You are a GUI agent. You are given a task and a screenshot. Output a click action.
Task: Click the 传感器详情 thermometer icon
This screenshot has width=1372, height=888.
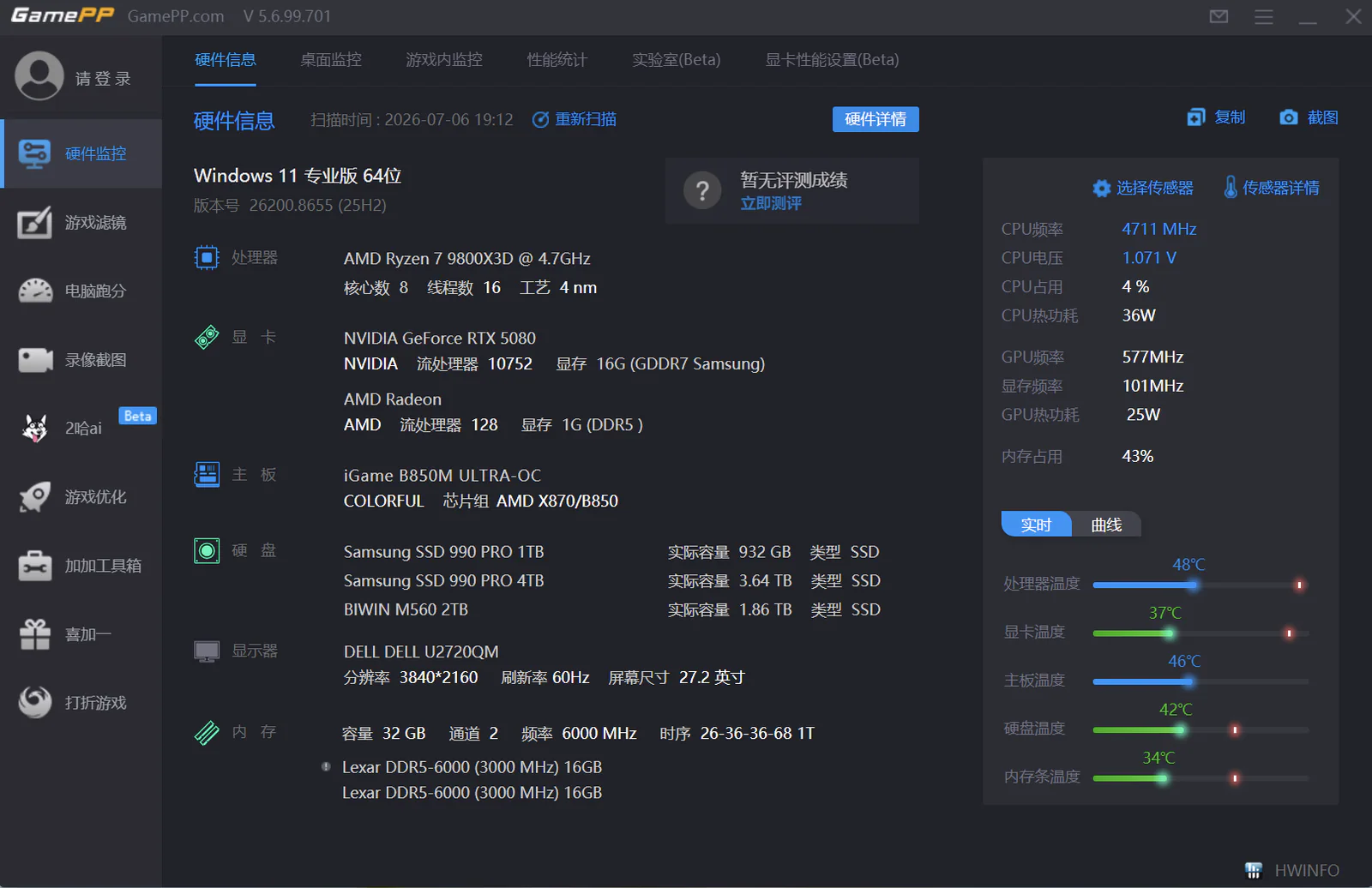click(x=1231, y=187)
